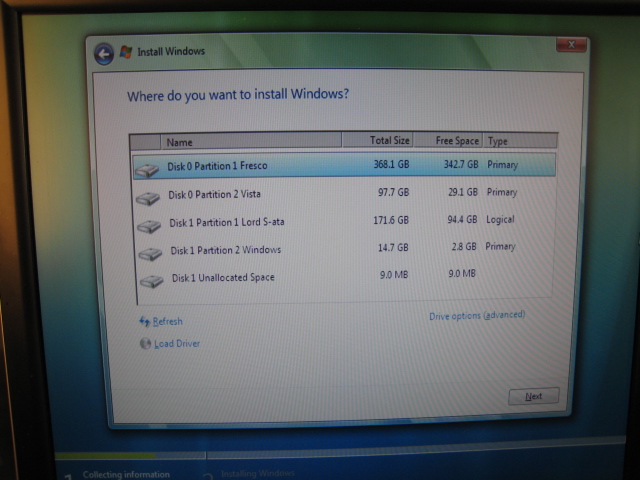
Task: Click the 97.7 GB total size value
Action: pos(393,192)
